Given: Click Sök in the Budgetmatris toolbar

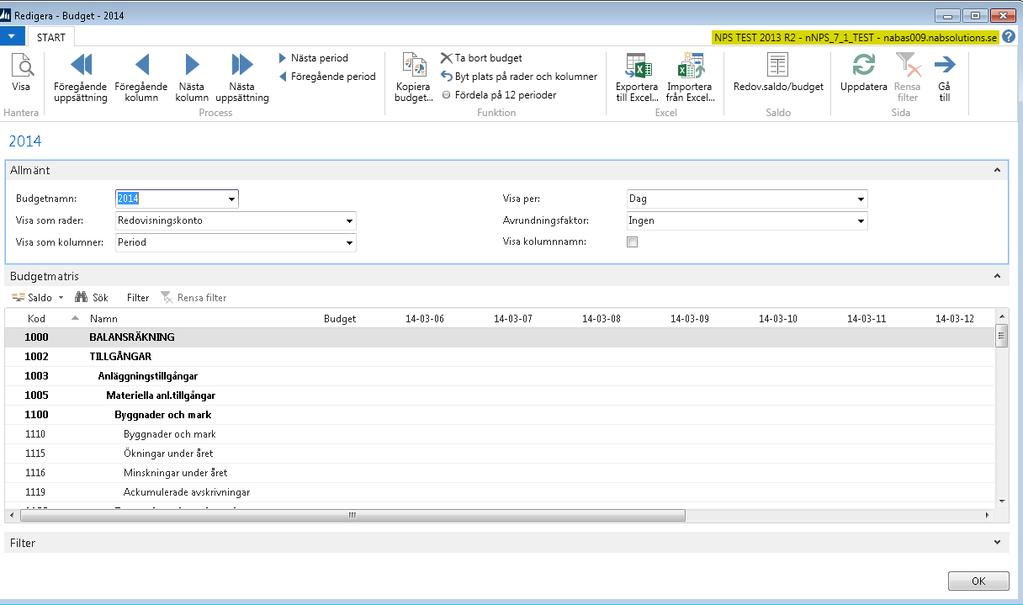Looking at the screenshot, I should click(x=92, y=298).
